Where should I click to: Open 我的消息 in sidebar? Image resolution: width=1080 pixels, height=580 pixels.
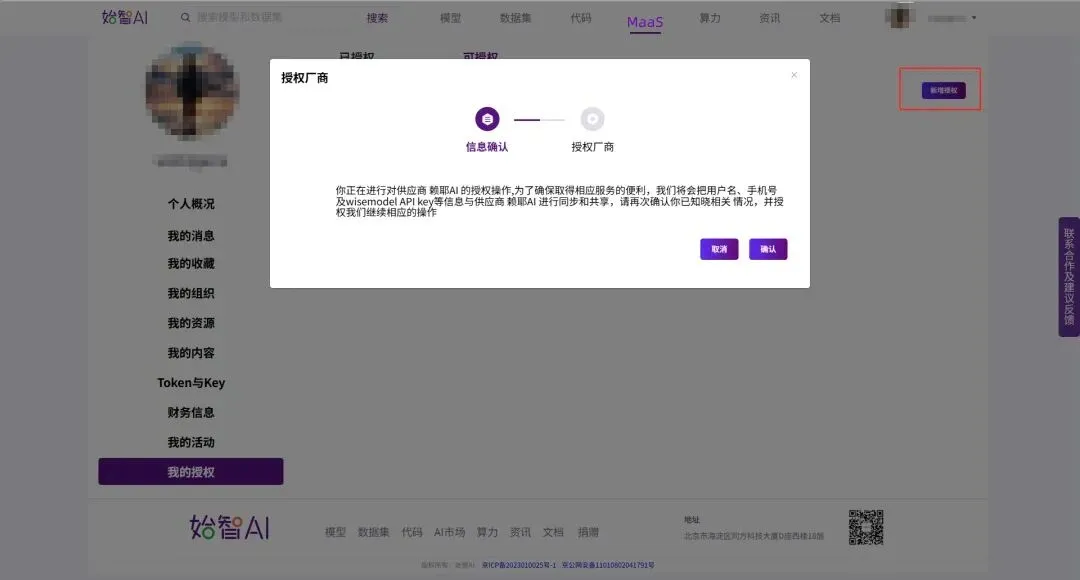(191, 236)
